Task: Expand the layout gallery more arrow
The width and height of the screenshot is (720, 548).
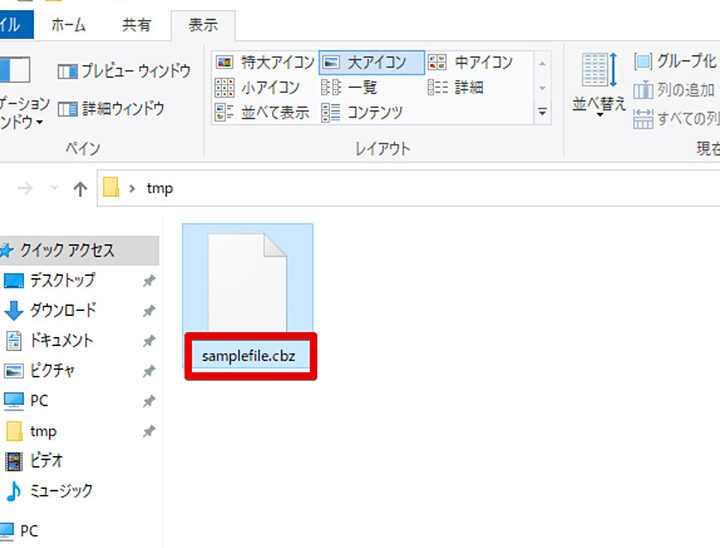Action: 542,112
